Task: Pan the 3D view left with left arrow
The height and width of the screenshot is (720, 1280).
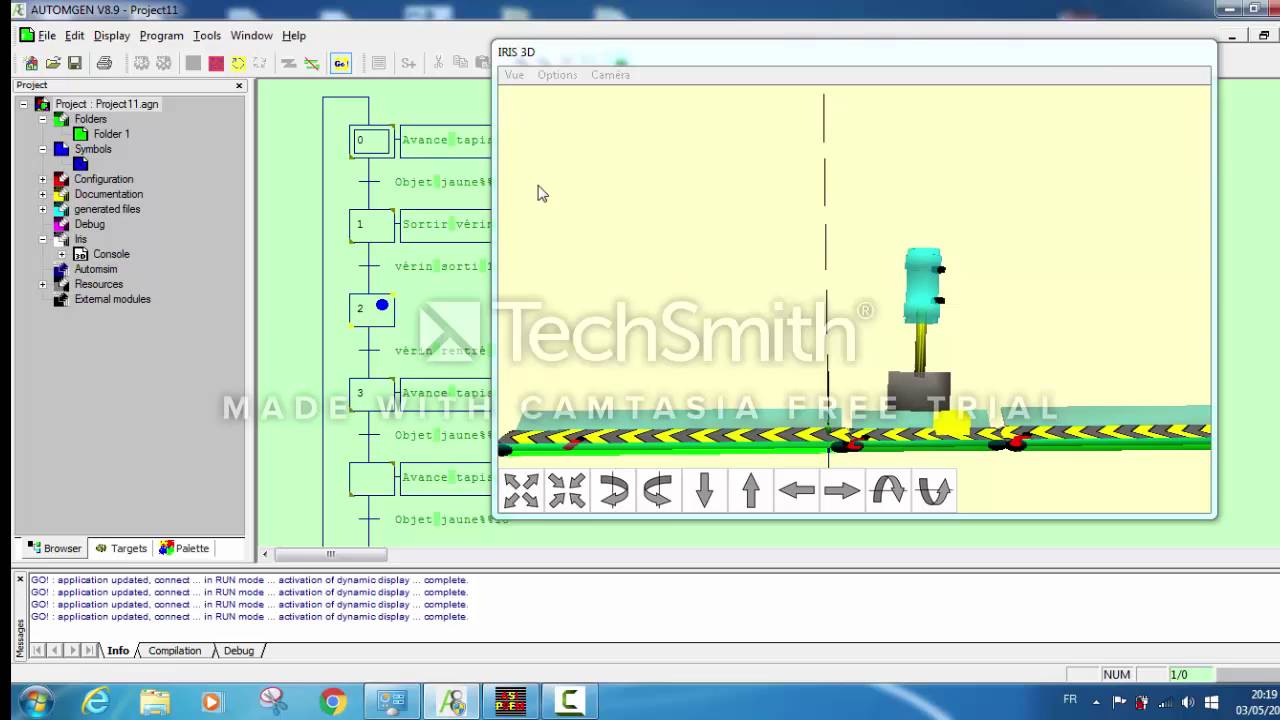Action: point(796,490)
